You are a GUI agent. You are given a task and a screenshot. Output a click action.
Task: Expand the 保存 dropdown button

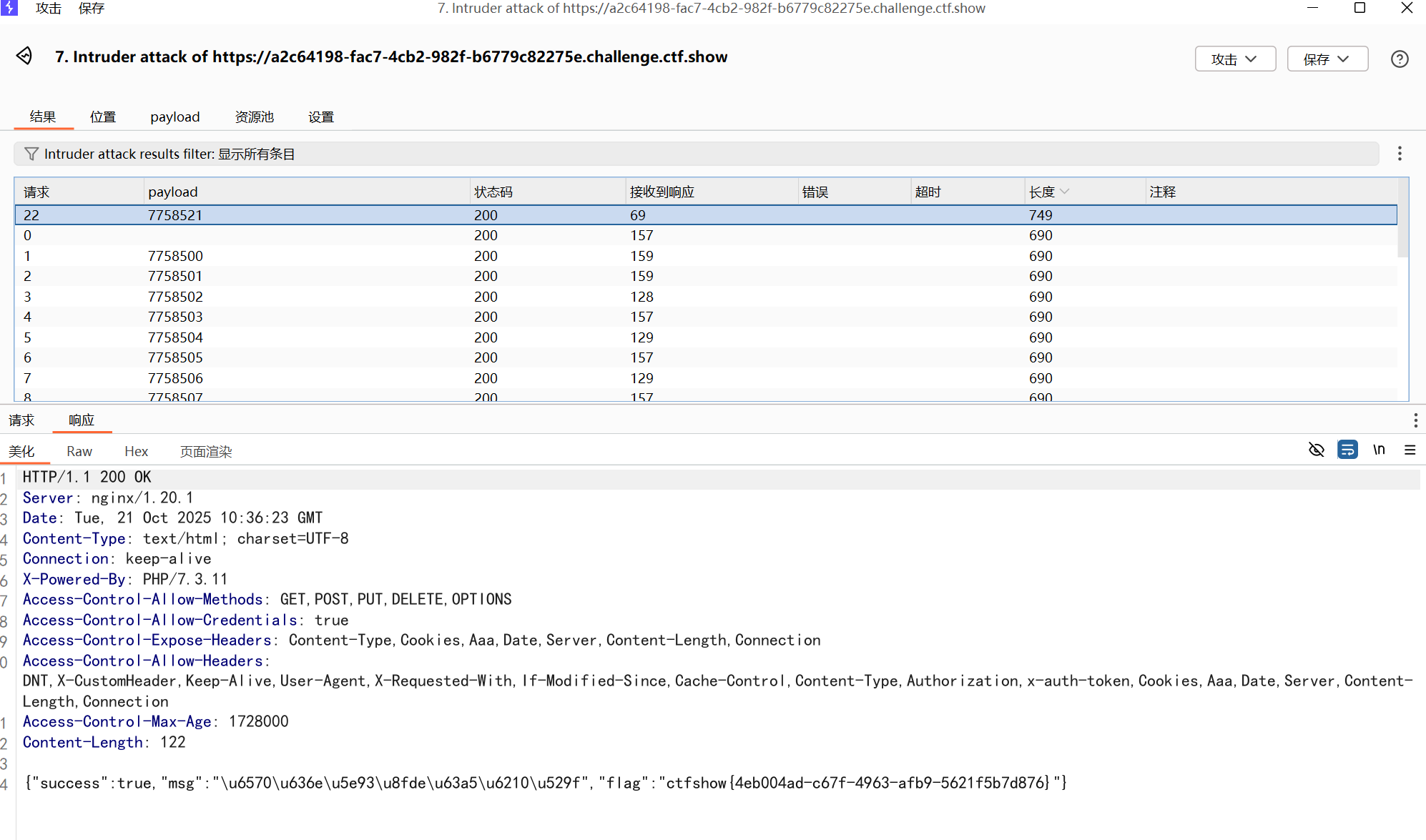point(1327,59)
